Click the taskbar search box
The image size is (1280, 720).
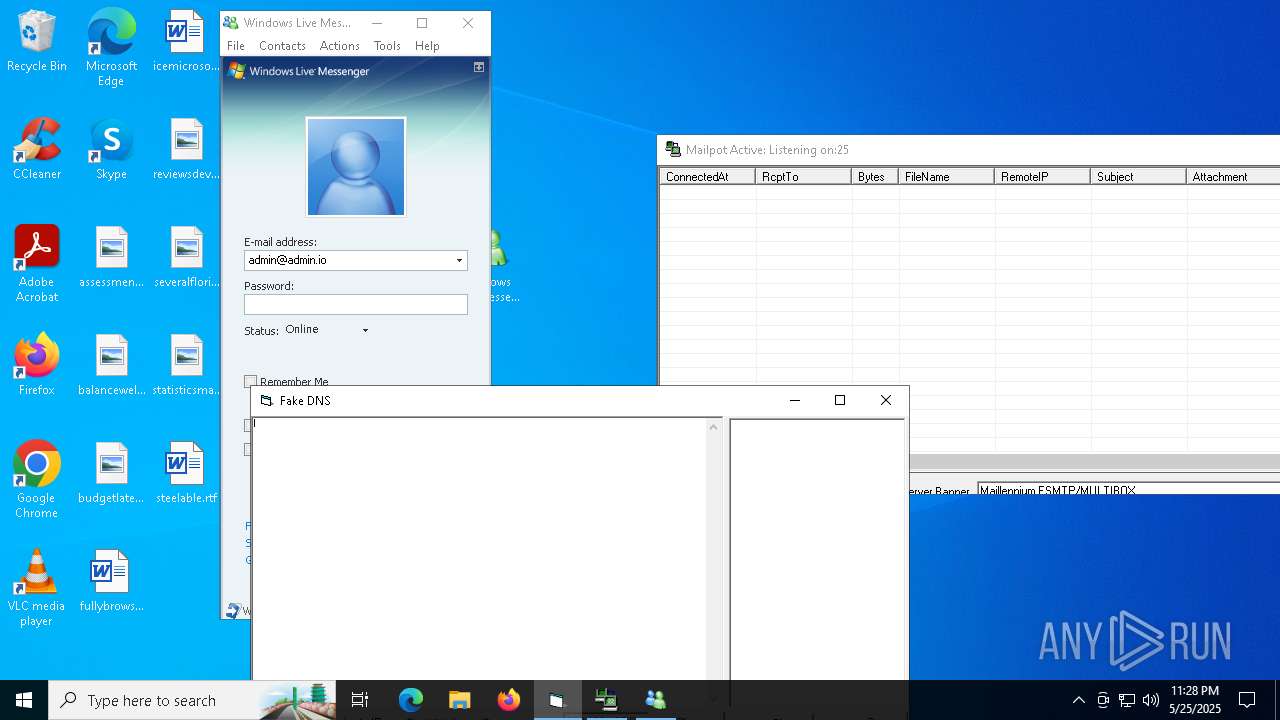(x=193, y=700)
